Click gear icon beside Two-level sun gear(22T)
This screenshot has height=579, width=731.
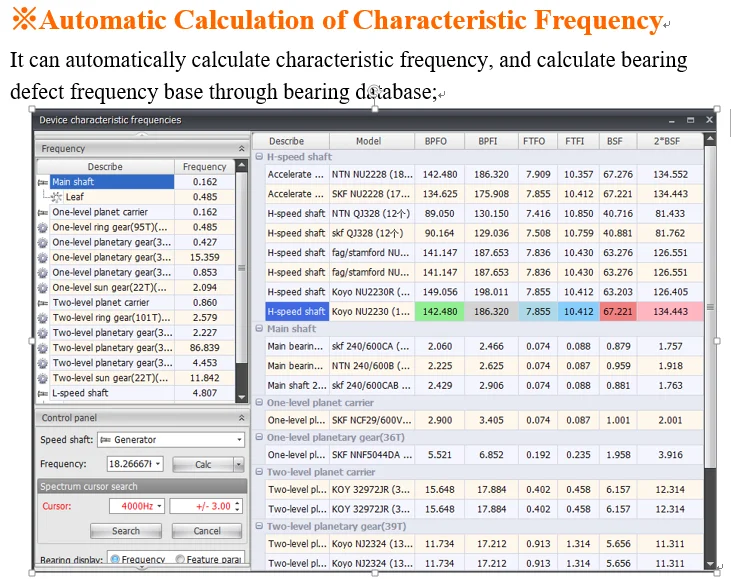43,378
